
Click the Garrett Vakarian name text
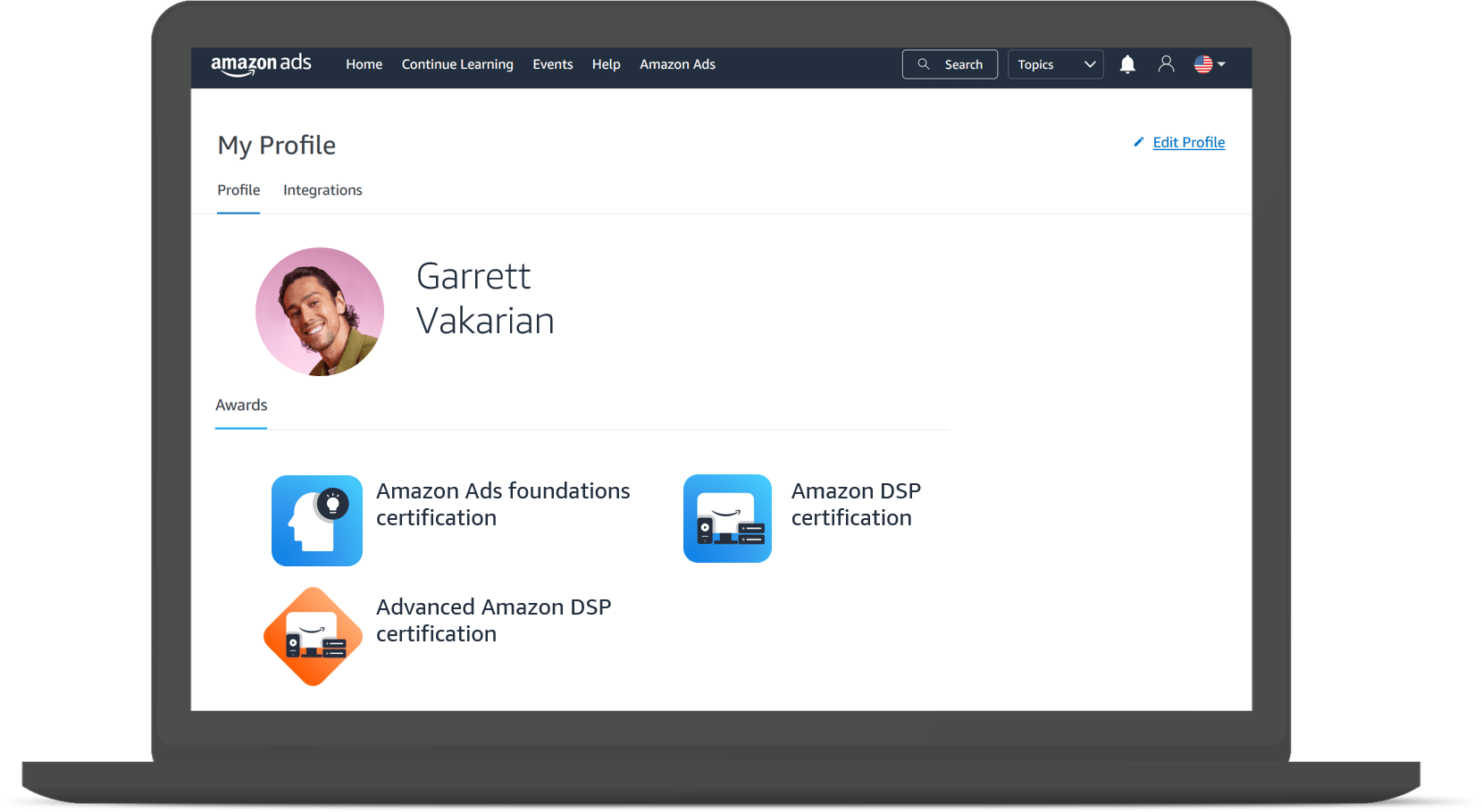(485, 299)
